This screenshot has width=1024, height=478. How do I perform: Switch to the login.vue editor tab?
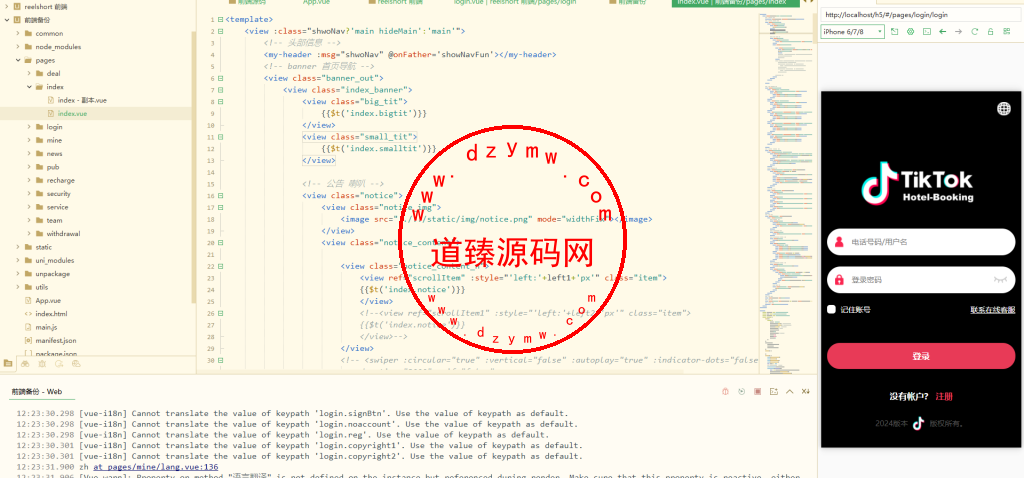click(516, 3)
